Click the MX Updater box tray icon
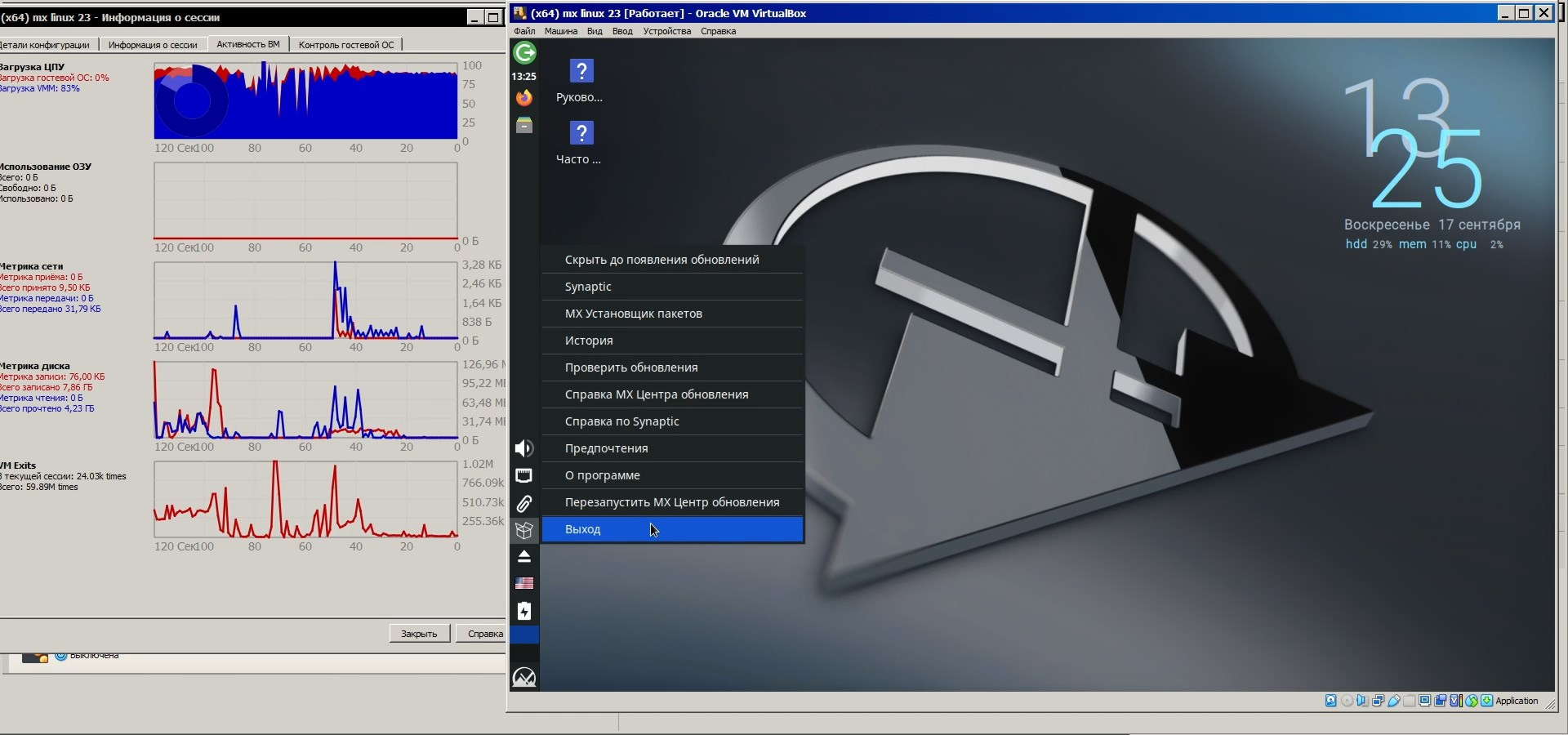The height and width of the screenshot is (735, 1568). point(524,530)
